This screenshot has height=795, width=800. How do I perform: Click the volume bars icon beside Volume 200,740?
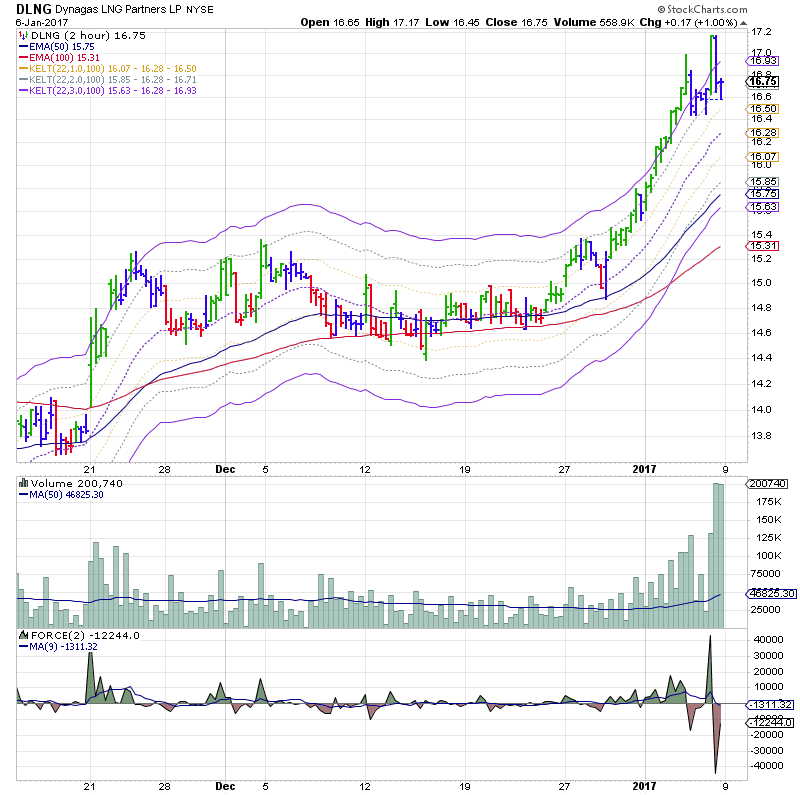tap(23, 483)
